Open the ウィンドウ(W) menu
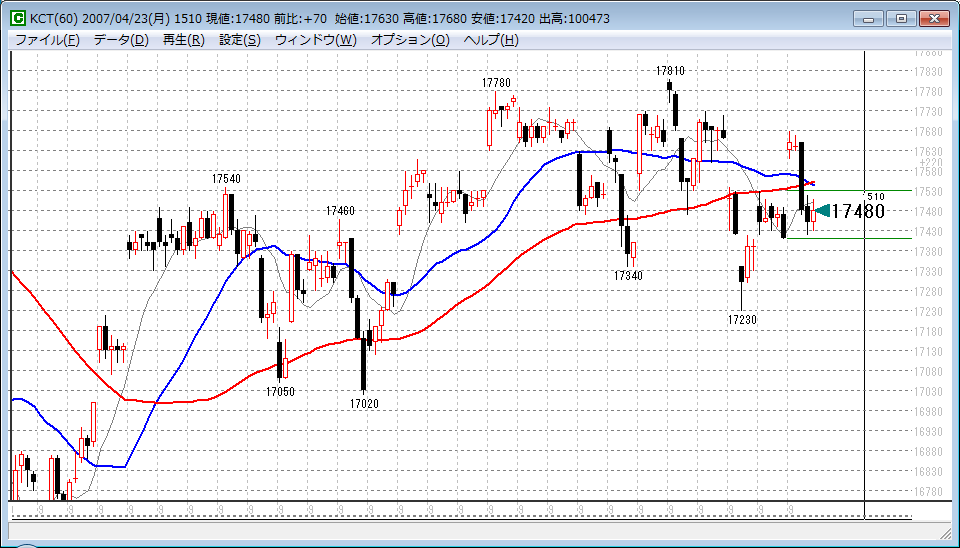This screenshot has width=960, height=548. pos(315,40)
